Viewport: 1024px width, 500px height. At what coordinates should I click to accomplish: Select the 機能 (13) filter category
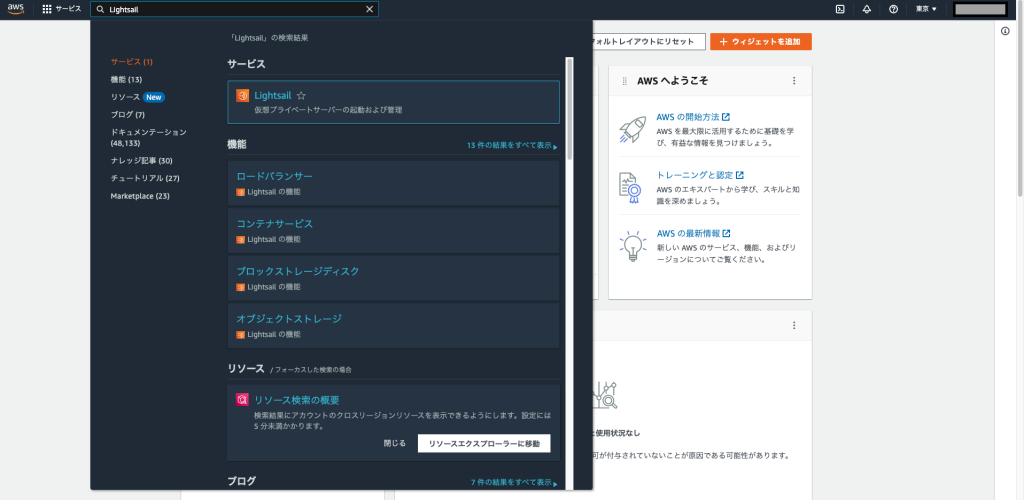coord(126,79)
